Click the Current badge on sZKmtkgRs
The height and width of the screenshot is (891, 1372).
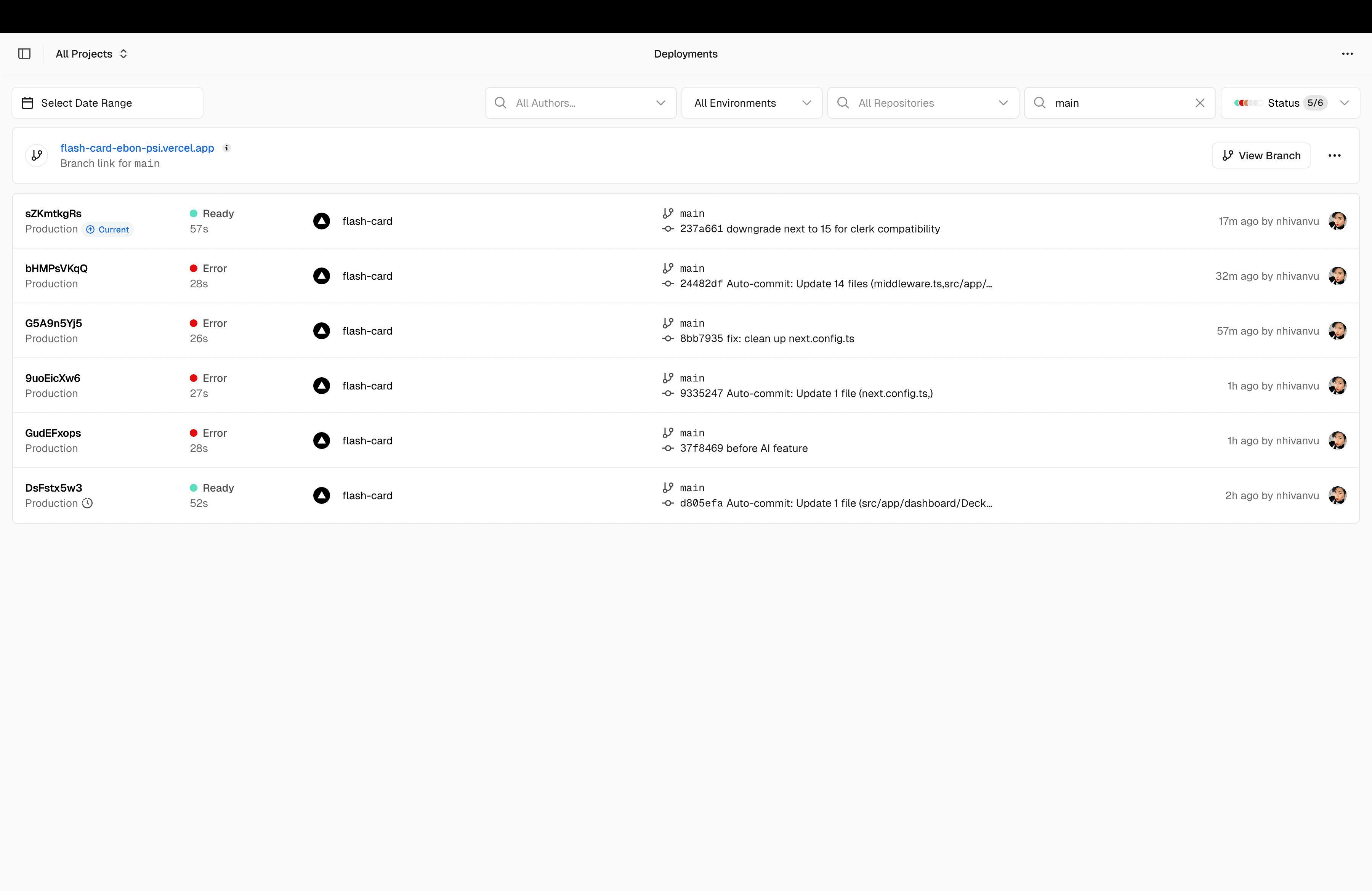coord(108,229)
